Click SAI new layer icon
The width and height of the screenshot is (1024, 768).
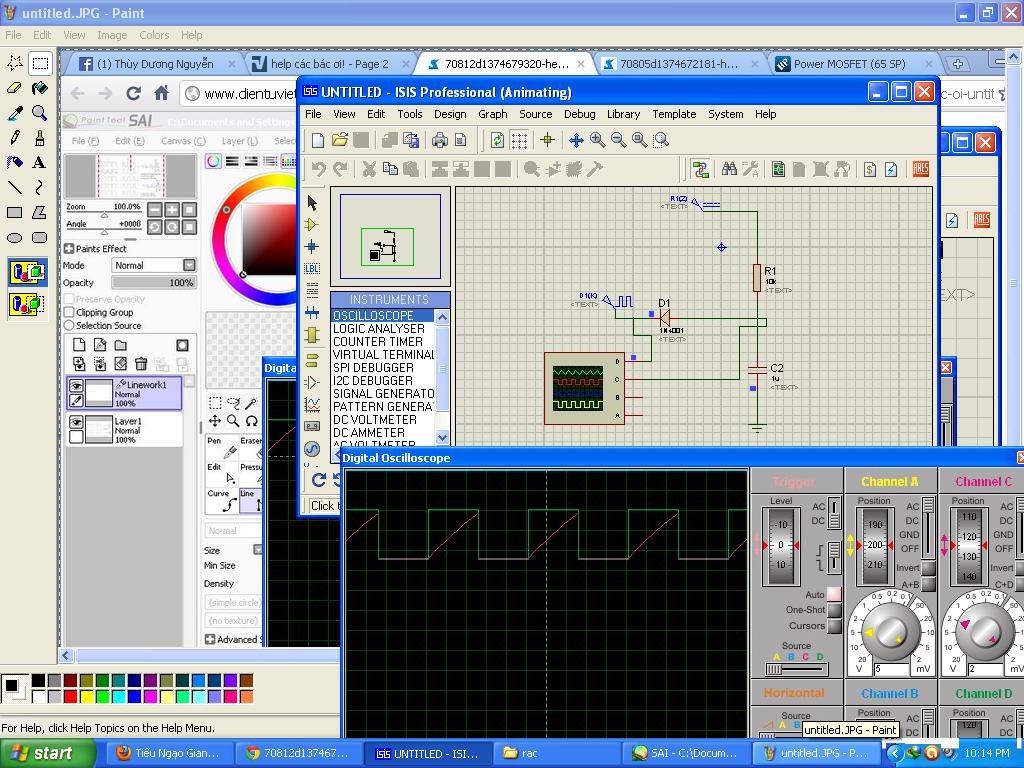(79, 345)
